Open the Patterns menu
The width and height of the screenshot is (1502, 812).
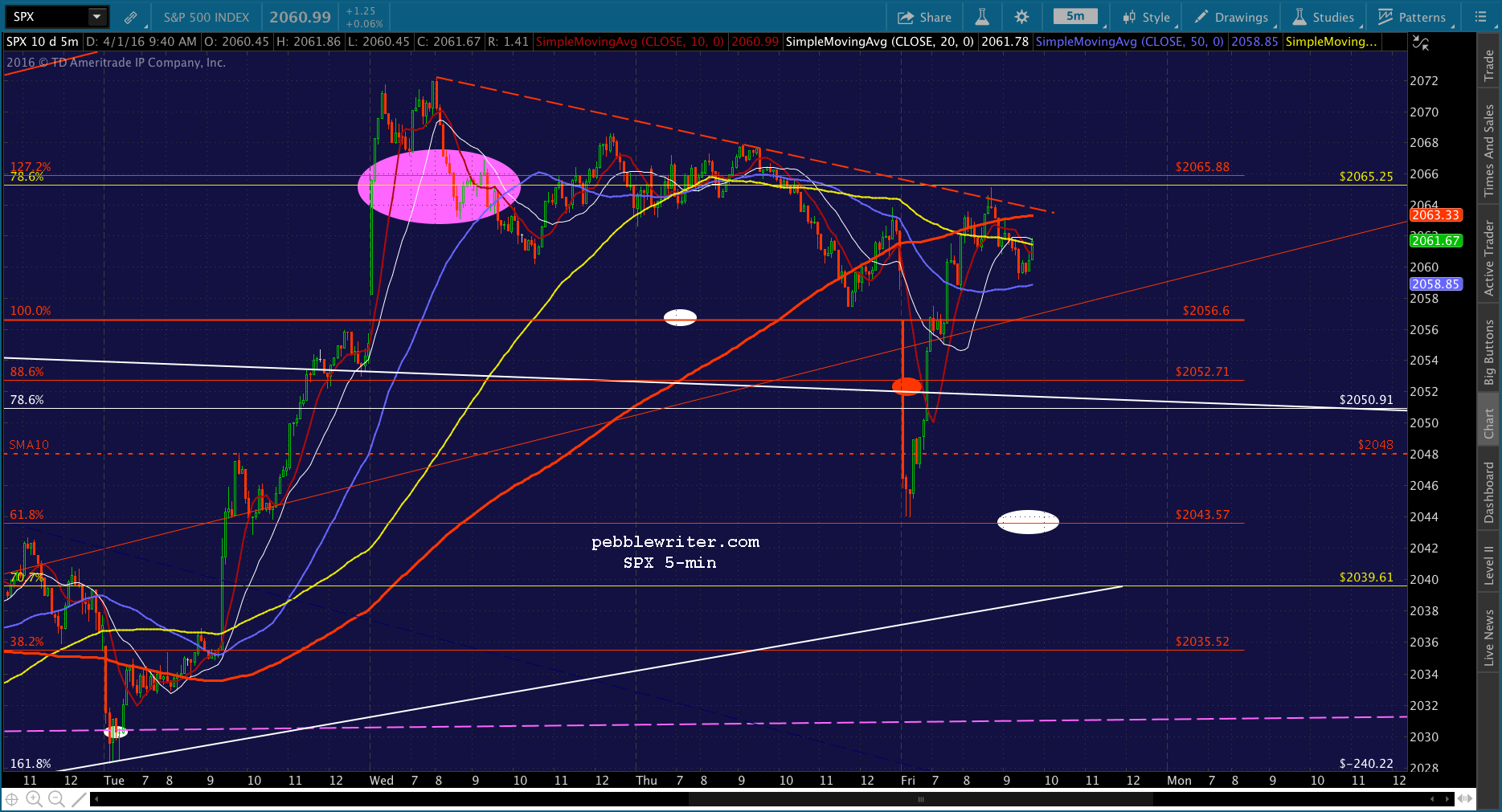pos(1412,17)
